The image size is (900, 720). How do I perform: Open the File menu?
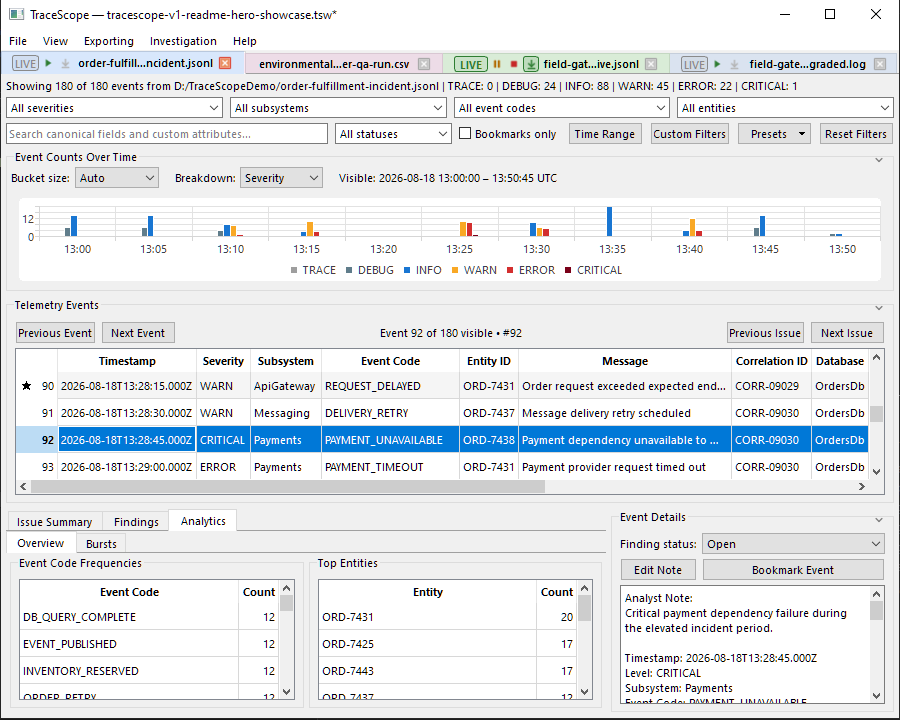tap(18, 41)
